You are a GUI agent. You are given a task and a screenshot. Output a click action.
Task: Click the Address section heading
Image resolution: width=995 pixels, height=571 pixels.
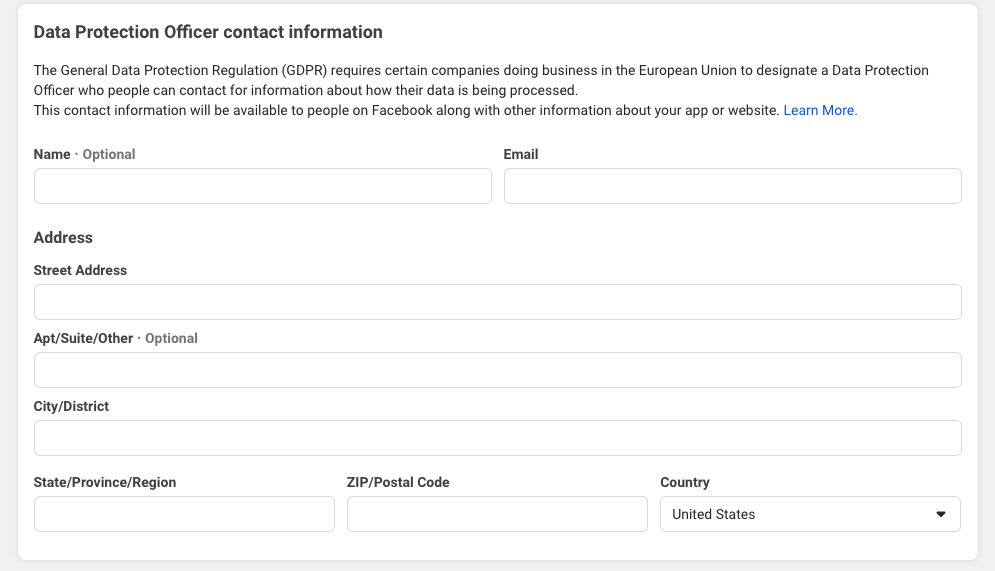tap(63, 237)
